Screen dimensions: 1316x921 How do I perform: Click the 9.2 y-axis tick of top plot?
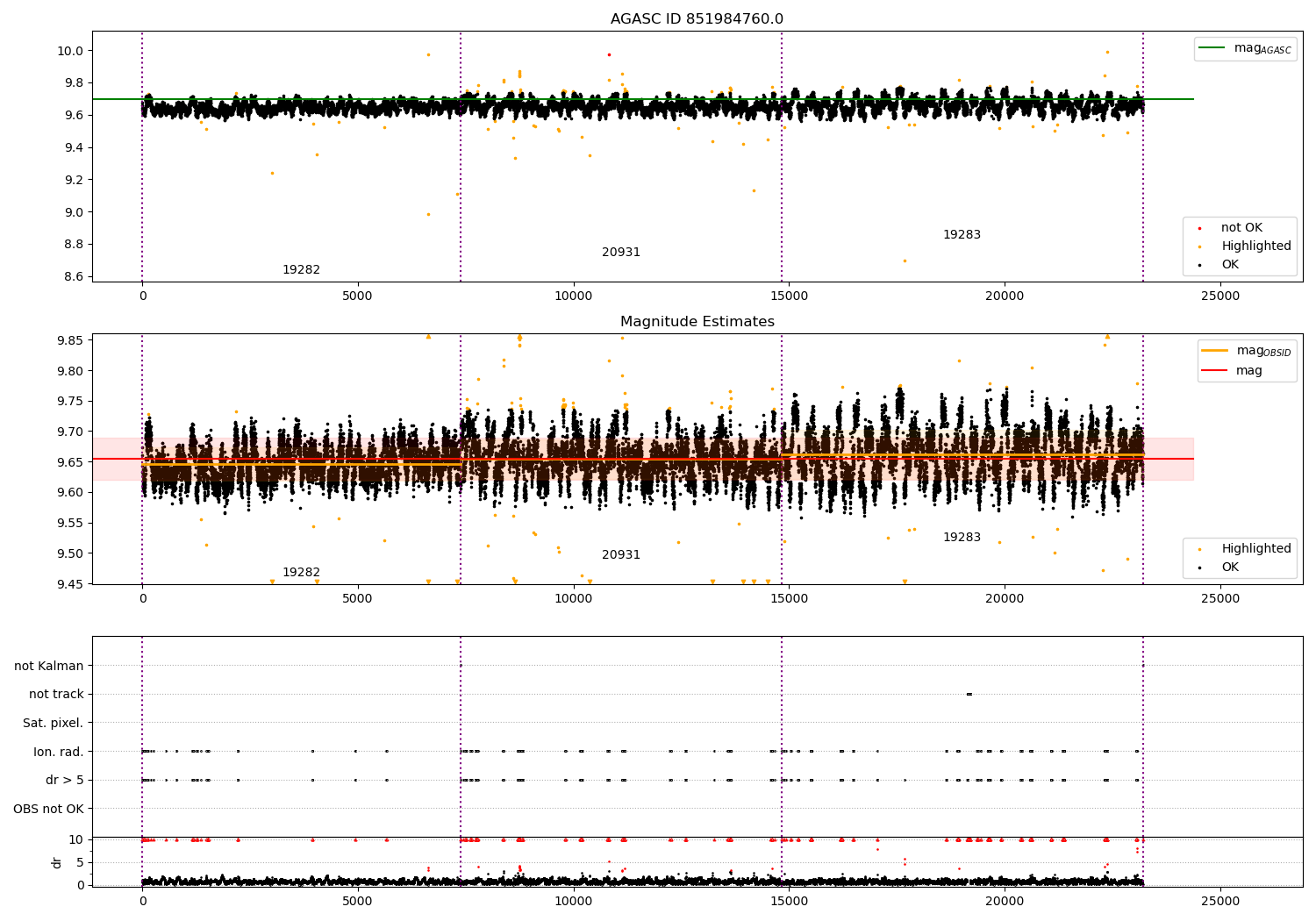(x=73, y=180)
